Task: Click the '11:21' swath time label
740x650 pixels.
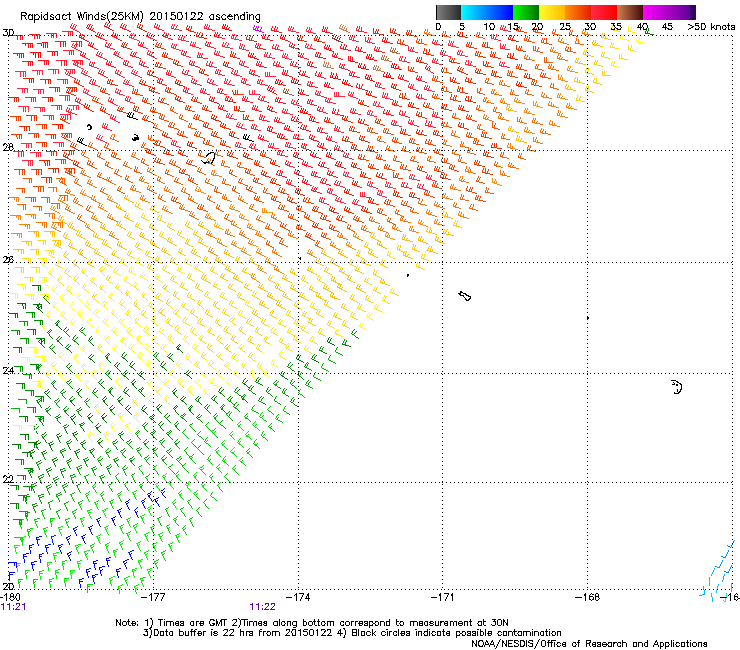Action: pyautogui.click(x=13, y=607)
